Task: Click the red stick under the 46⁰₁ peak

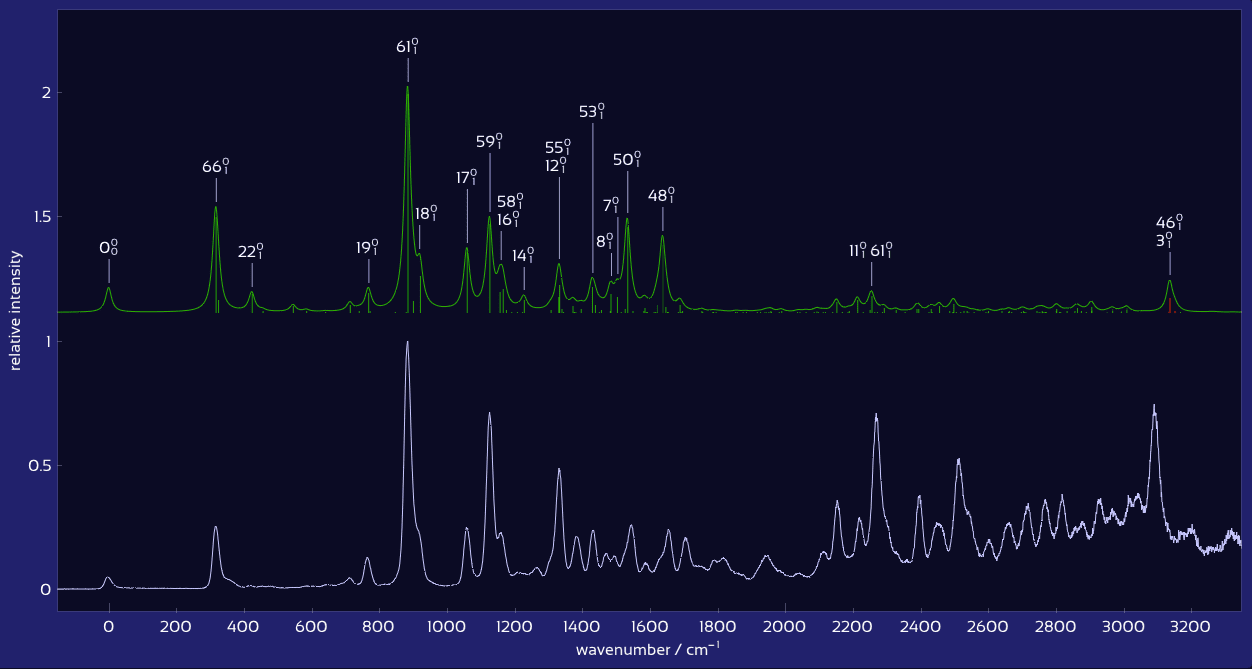Action: 1170,305
